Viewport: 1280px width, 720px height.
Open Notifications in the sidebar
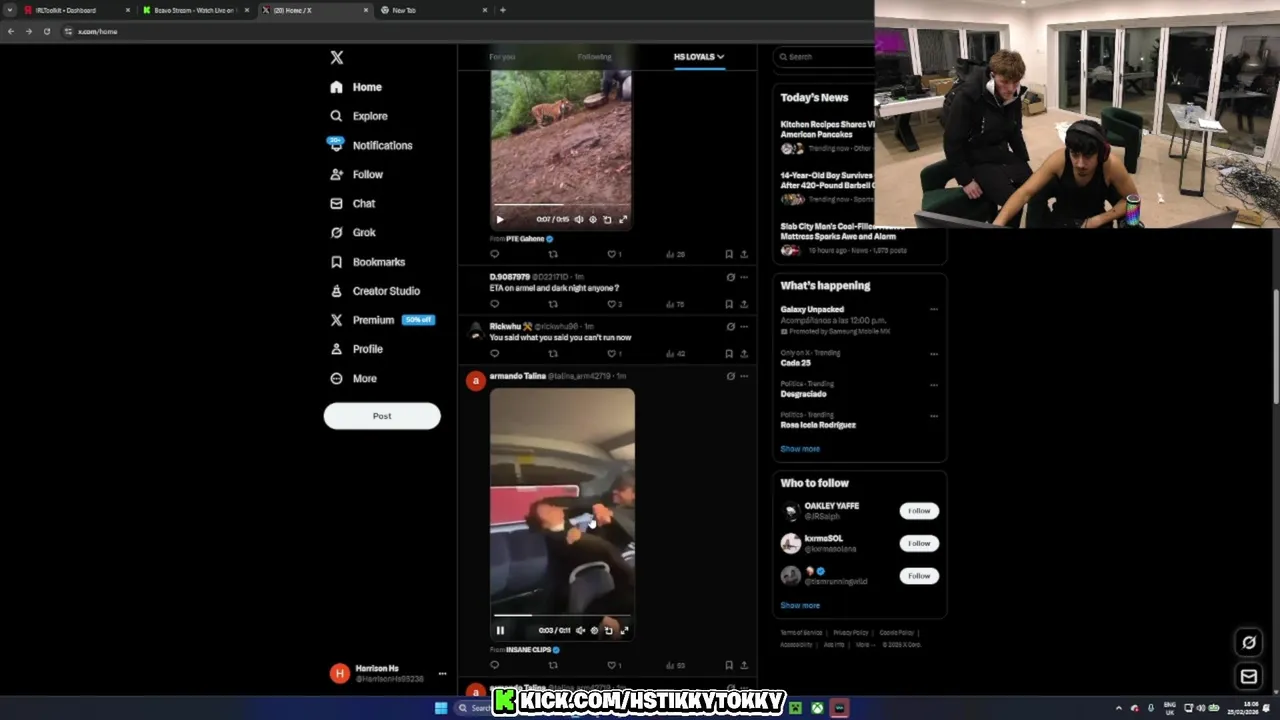pos(370,145)
